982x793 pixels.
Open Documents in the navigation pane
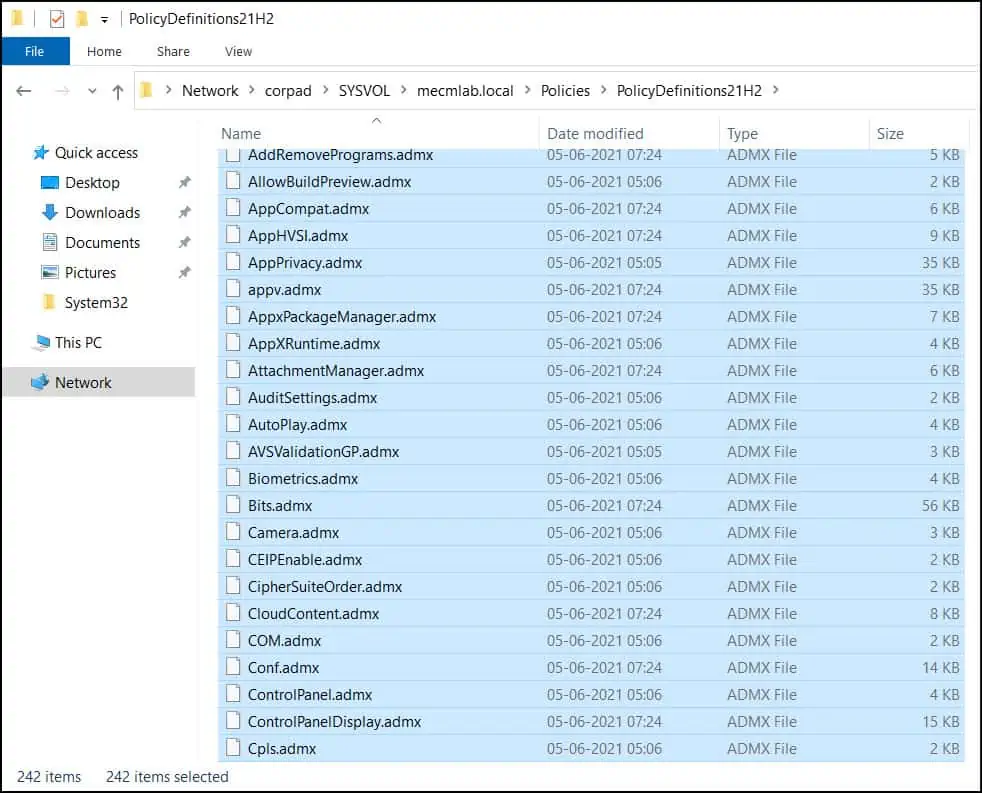pos(102,243)
